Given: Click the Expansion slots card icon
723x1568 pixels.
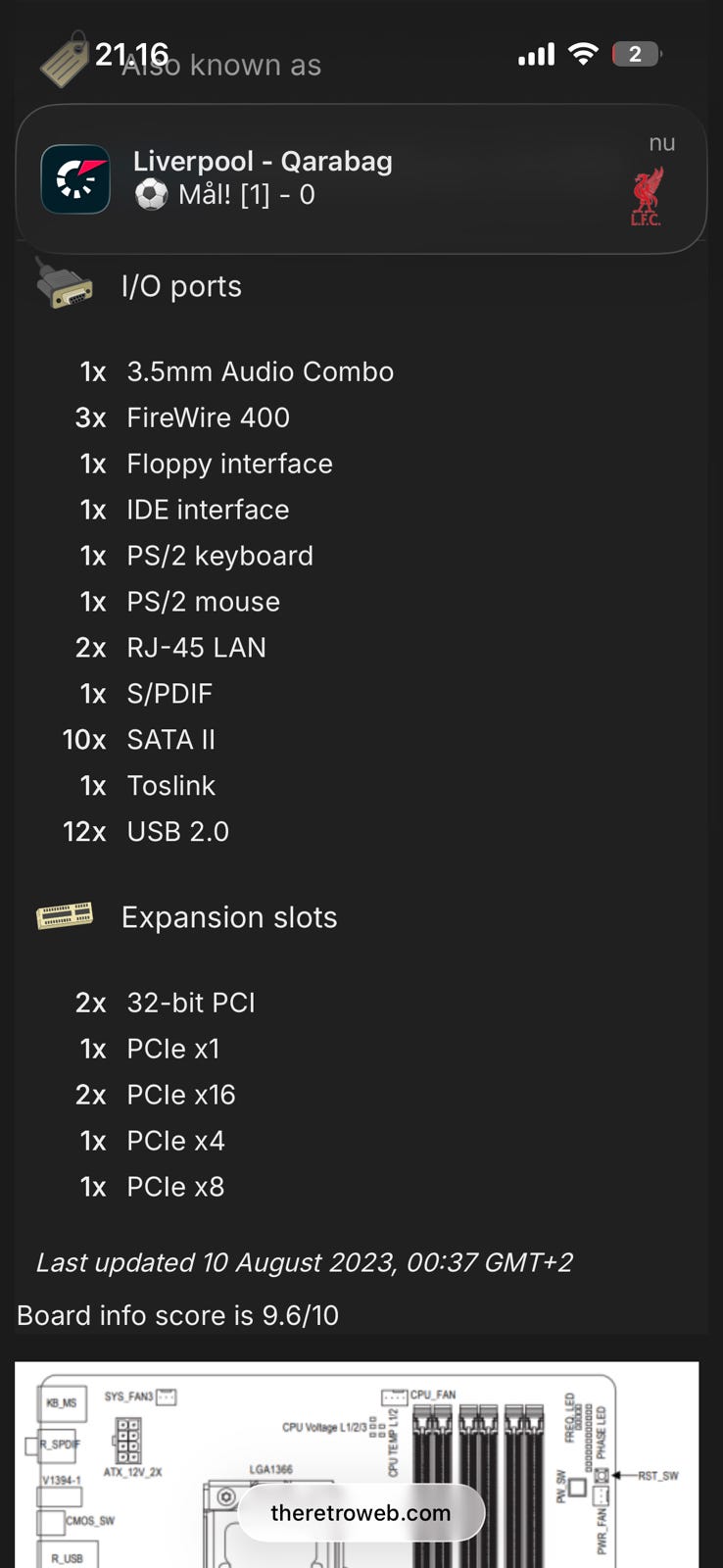Looking at the screenshot, I should point(65,916).
